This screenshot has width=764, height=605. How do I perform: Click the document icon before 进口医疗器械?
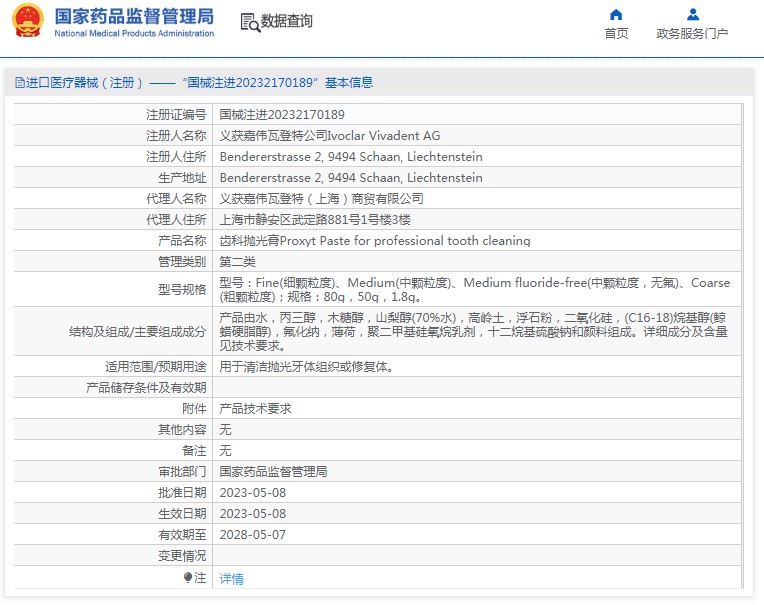pos(19,82)
